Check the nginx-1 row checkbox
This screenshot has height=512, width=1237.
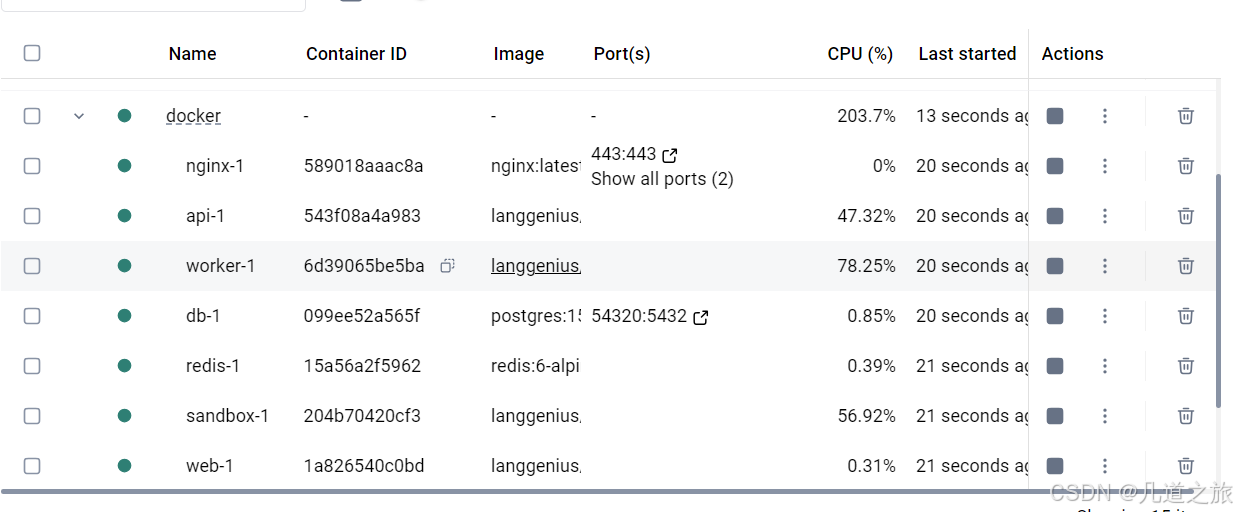point(32,166)
